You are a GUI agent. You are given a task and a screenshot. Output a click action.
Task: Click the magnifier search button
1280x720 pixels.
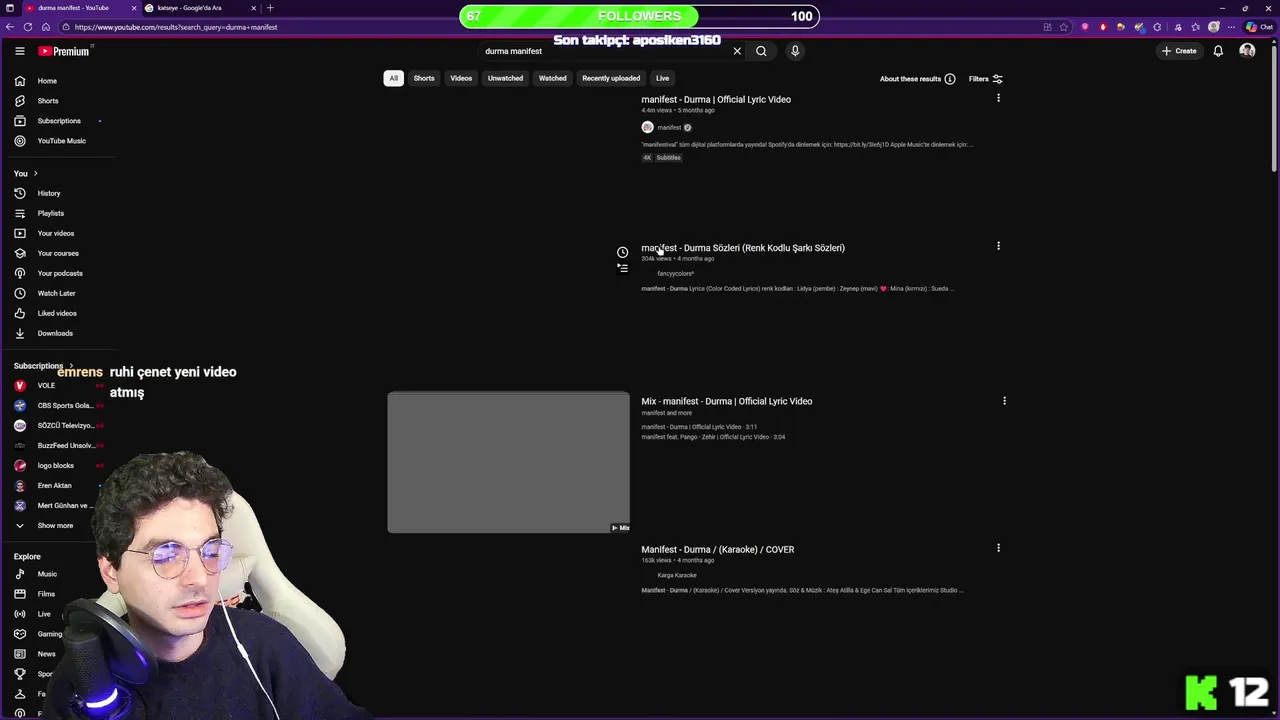tap(761, 51)
